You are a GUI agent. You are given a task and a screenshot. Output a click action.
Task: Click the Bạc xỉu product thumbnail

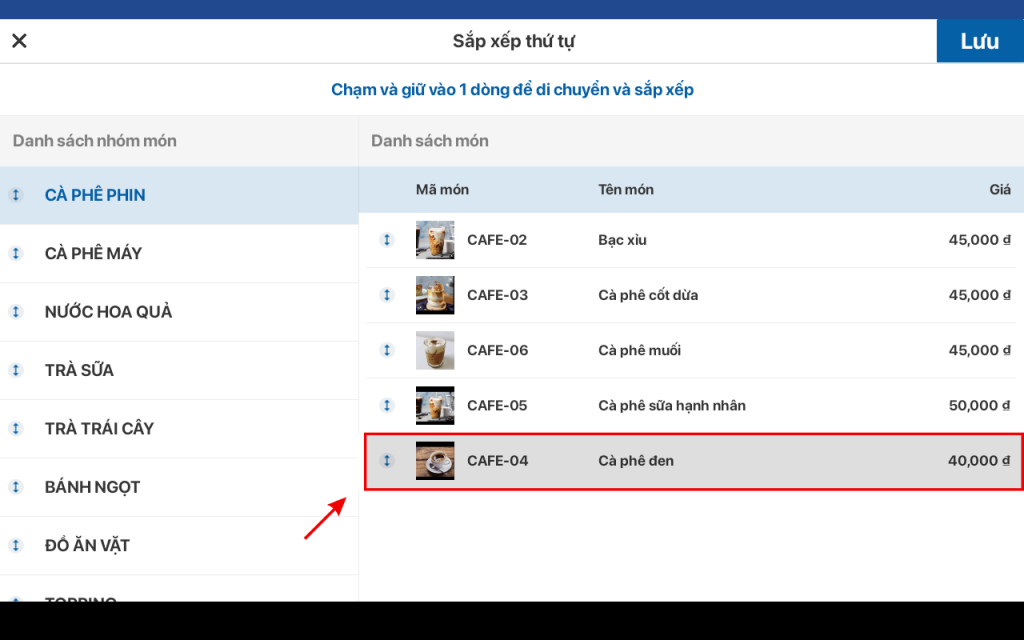435,240
